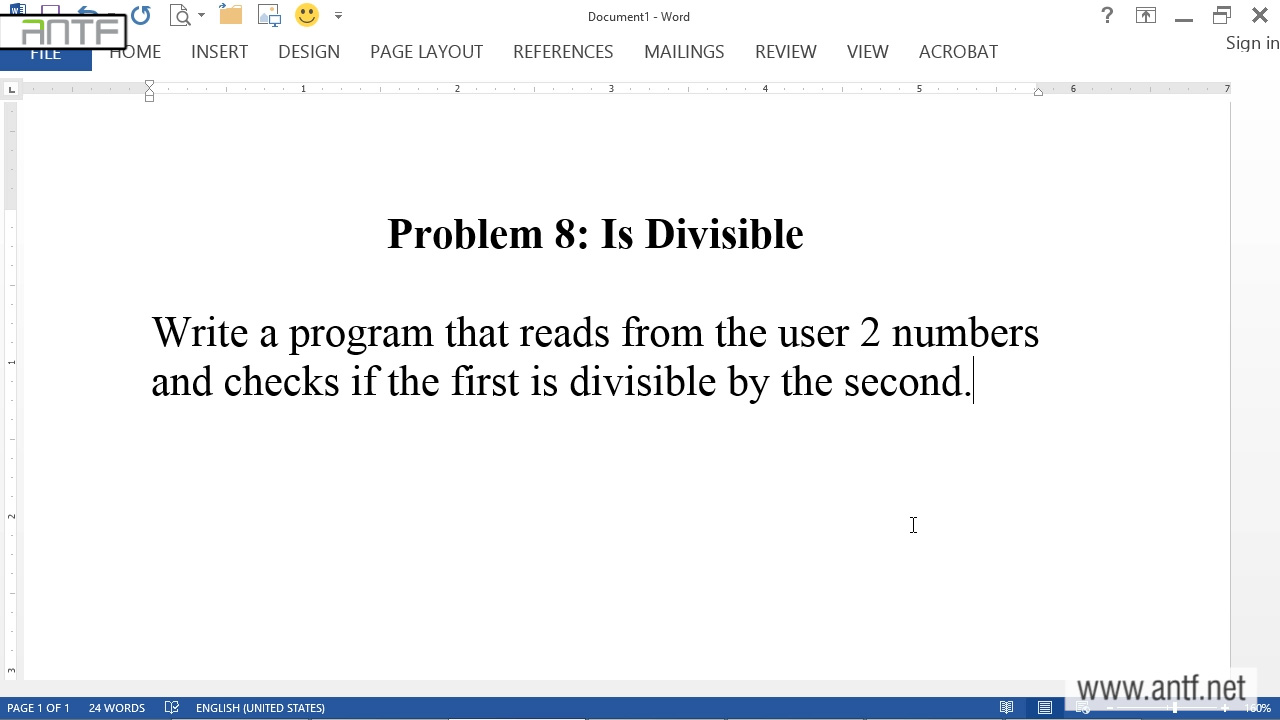Click the 24 WORDS count button

(x=117, y=708)
